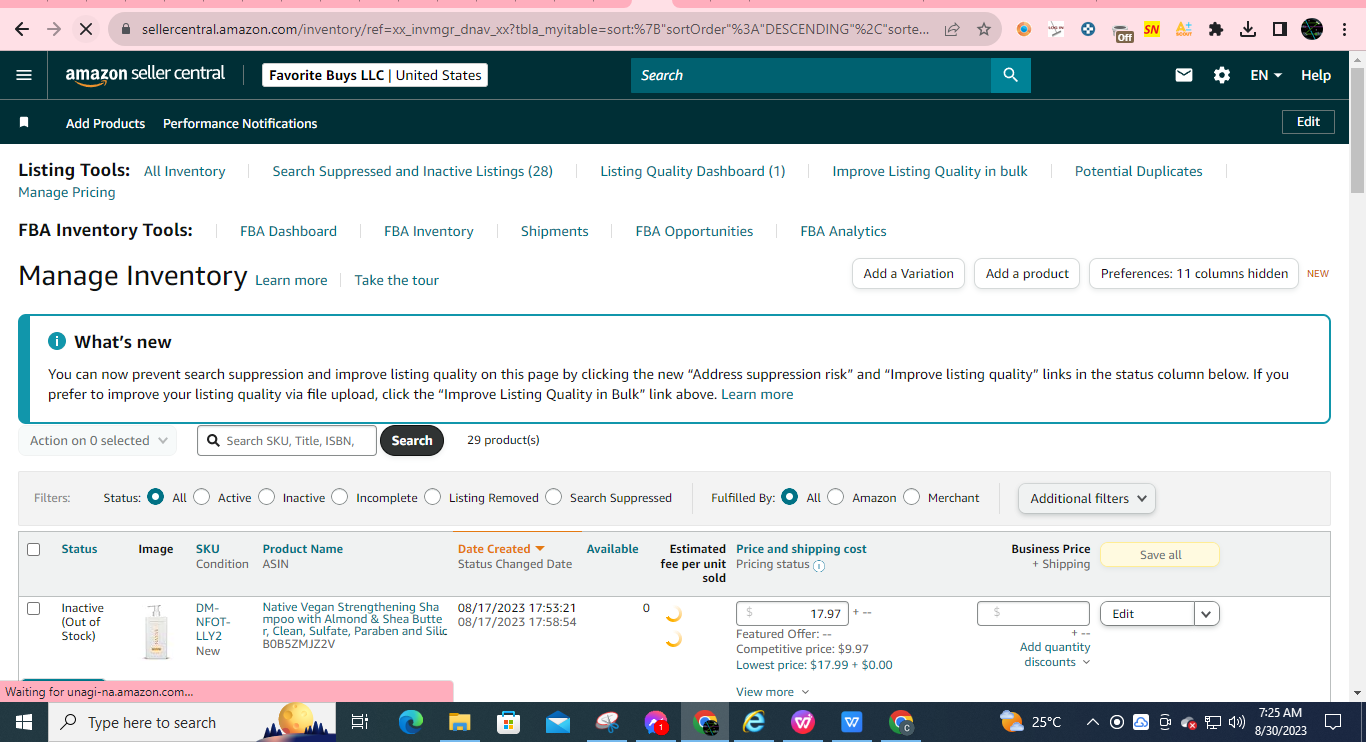Bookmark this page with the star icon

[x=984, y=29]
